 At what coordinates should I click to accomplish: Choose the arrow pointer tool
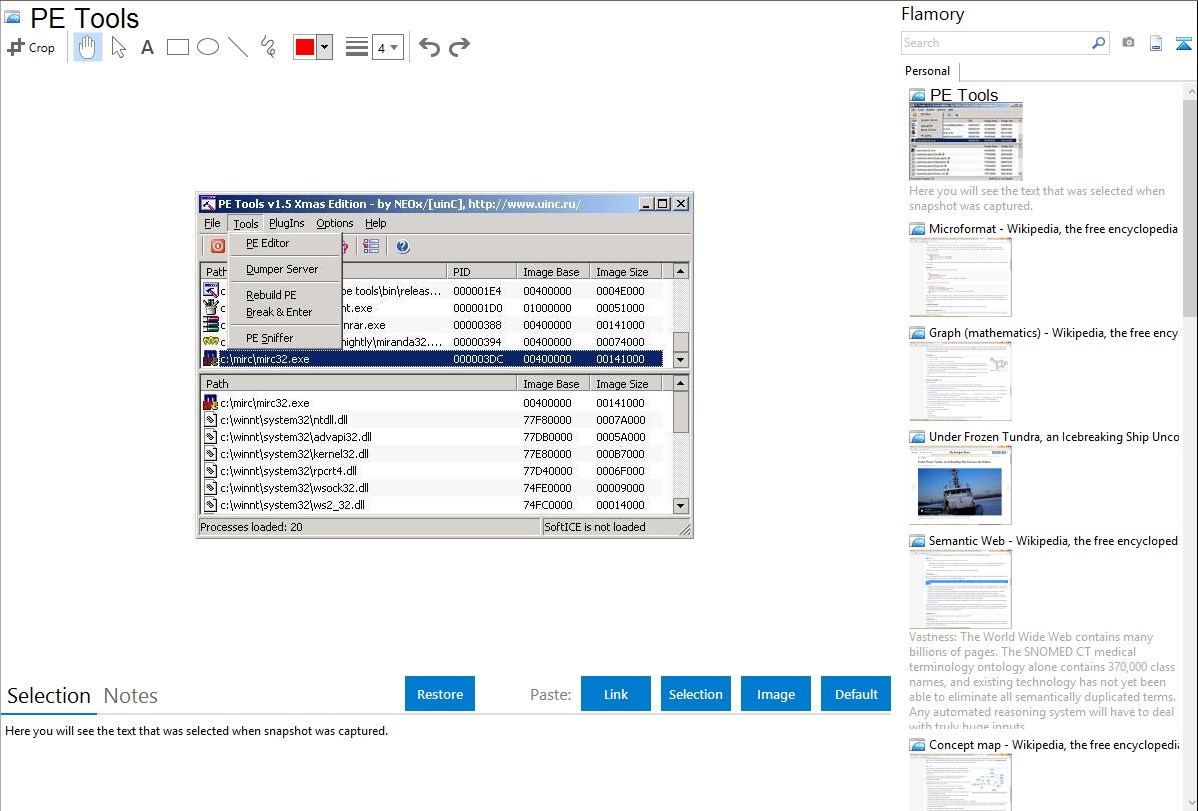click(118, 47)
